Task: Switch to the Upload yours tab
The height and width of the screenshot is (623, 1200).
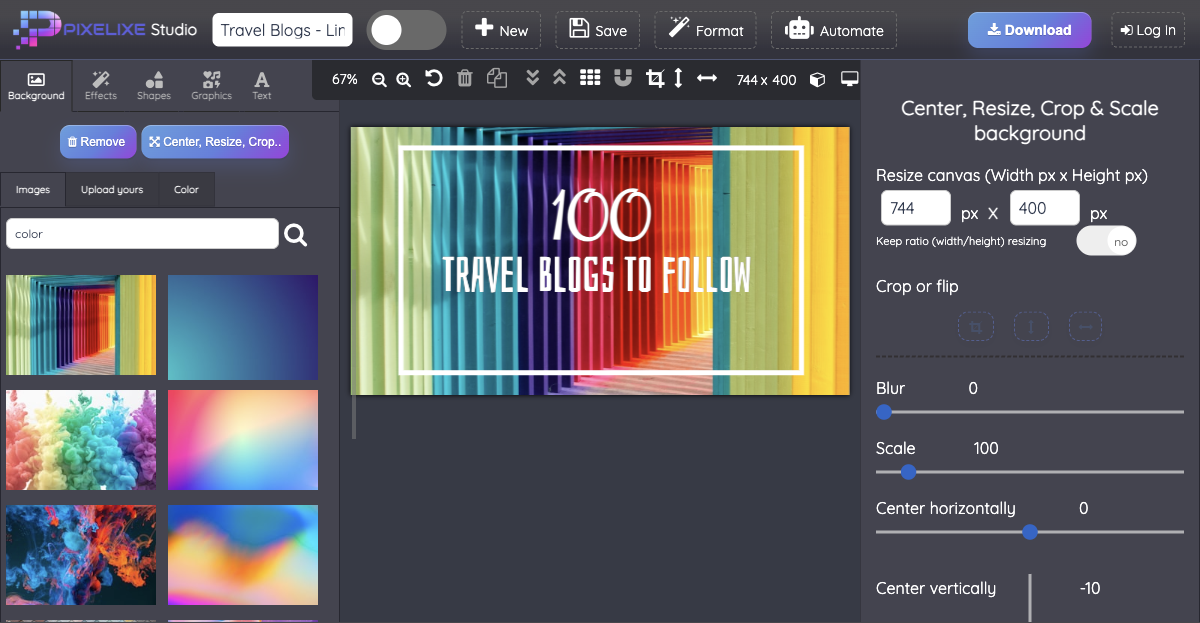Action: click(x=111, y=189)
